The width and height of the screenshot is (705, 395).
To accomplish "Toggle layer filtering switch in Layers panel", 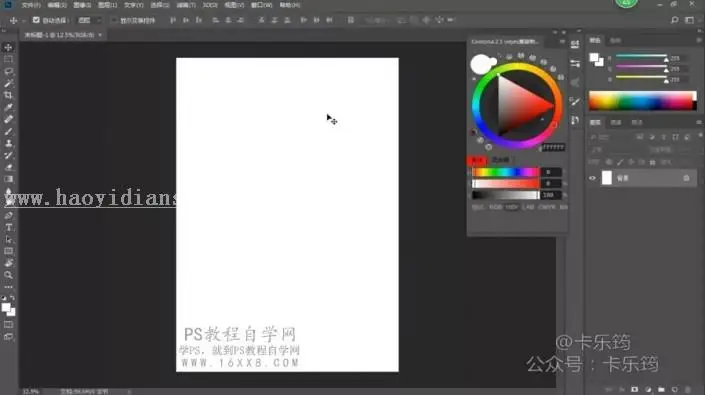I will click(700, 135).
